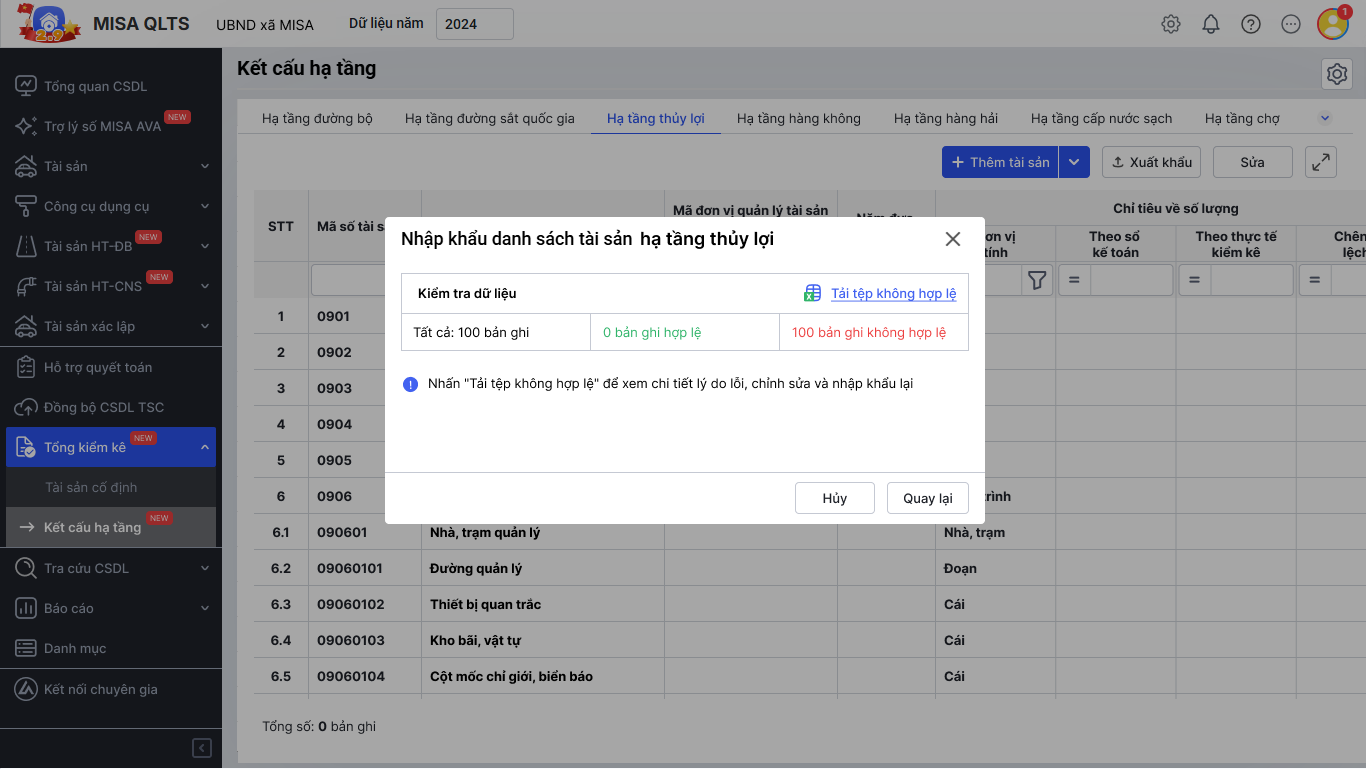
Task: Expand table to full screen
Action: point(1321,162)
